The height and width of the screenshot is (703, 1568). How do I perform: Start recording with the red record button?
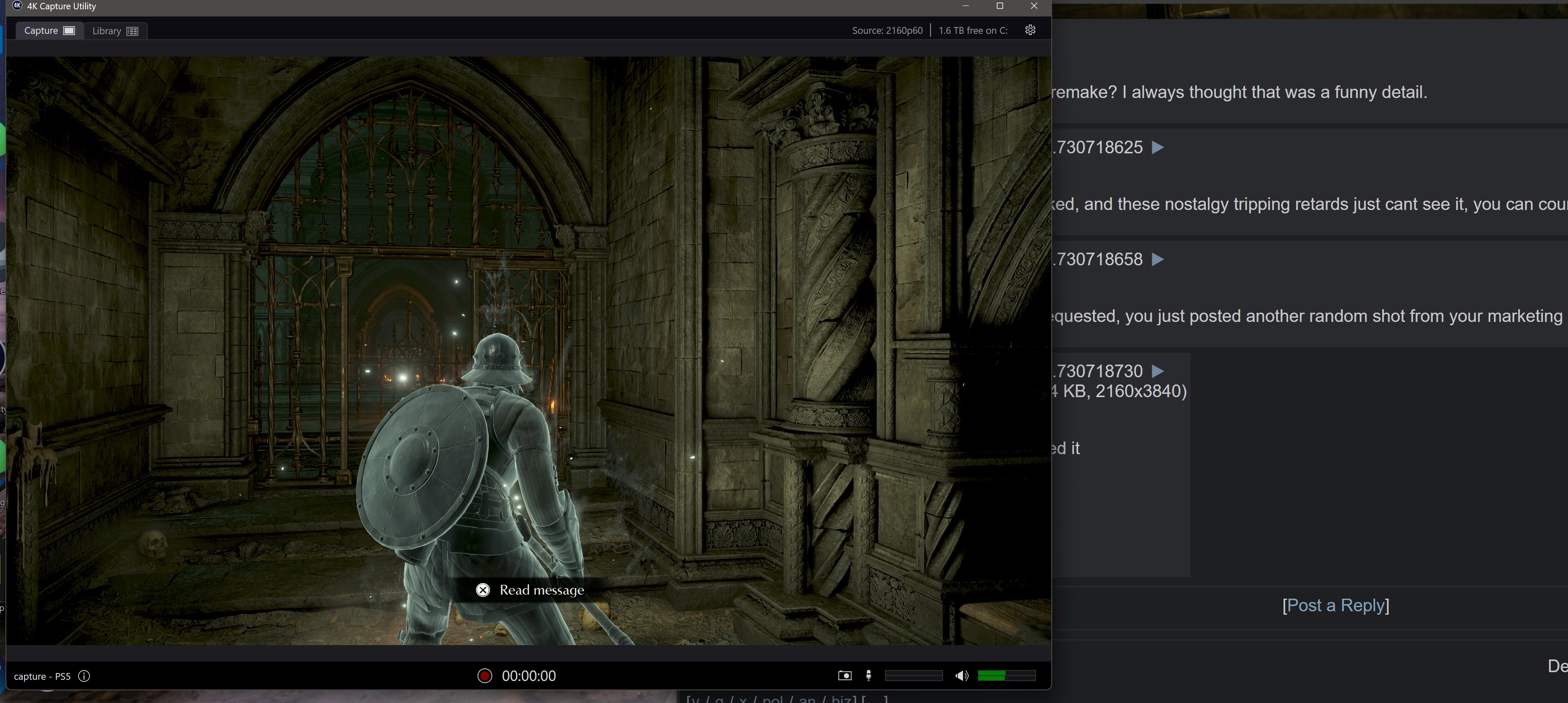tap(485, 676)
